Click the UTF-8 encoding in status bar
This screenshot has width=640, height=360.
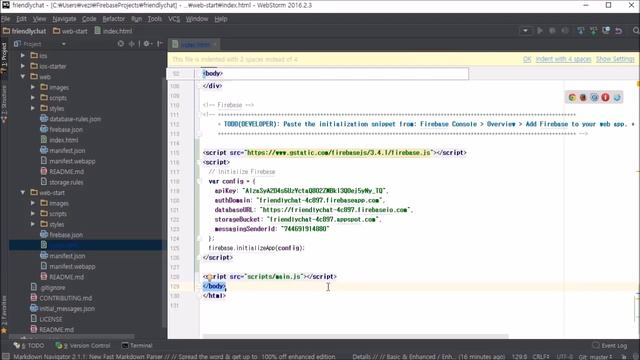pos(564,357)
